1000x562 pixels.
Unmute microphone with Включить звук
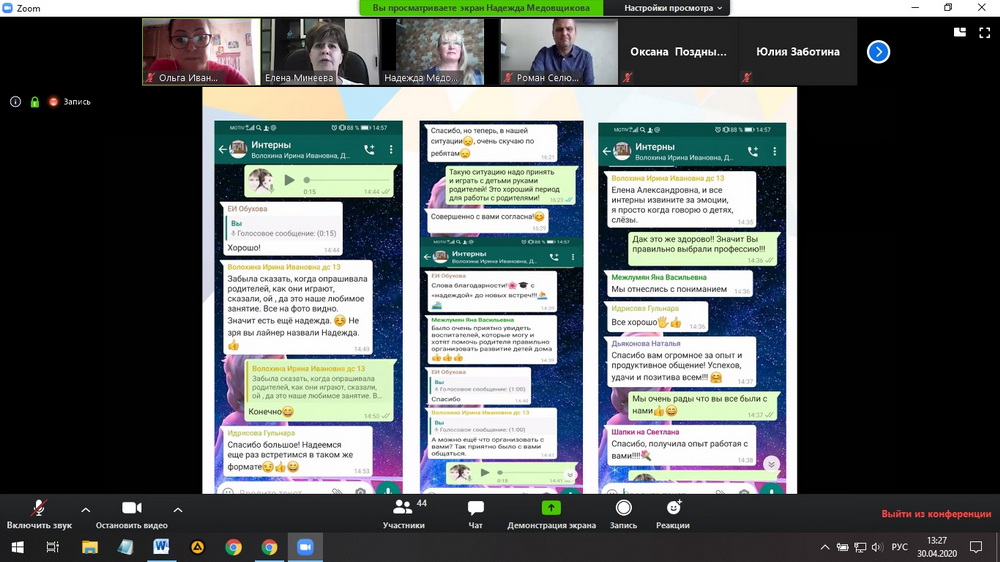(39, 514)
